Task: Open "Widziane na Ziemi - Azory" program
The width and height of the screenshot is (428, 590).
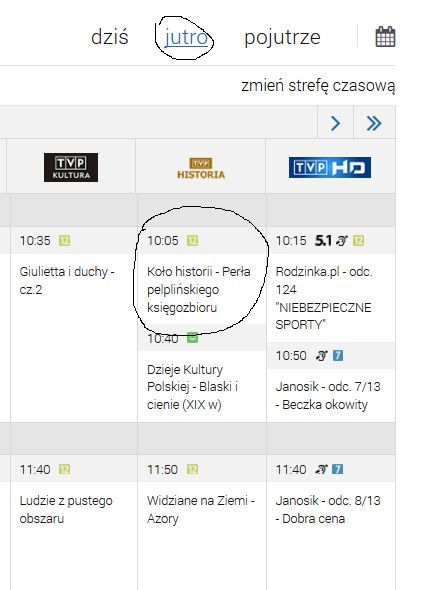Action: [x=201, y=509]
